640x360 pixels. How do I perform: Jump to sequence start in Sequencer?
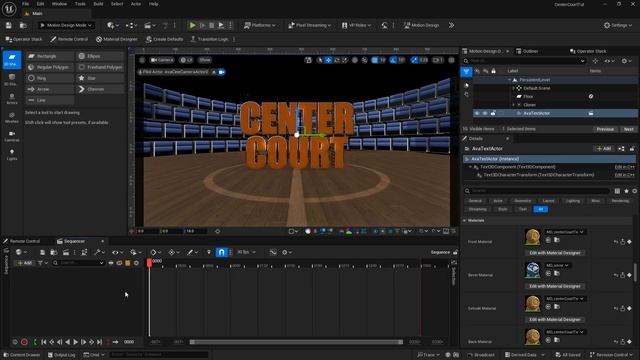[44, 342]
